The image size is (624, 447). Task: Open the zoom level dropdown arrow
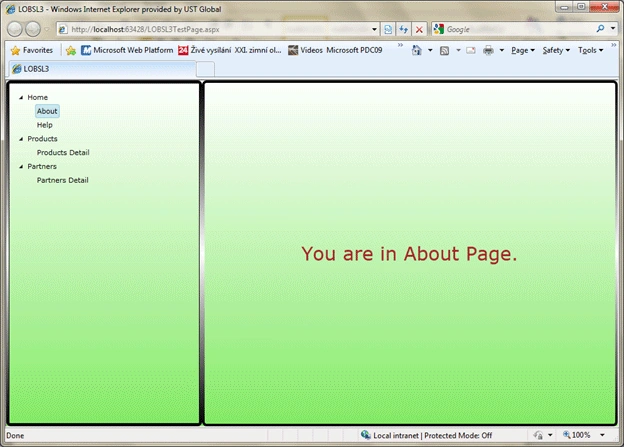click(602, 435)
